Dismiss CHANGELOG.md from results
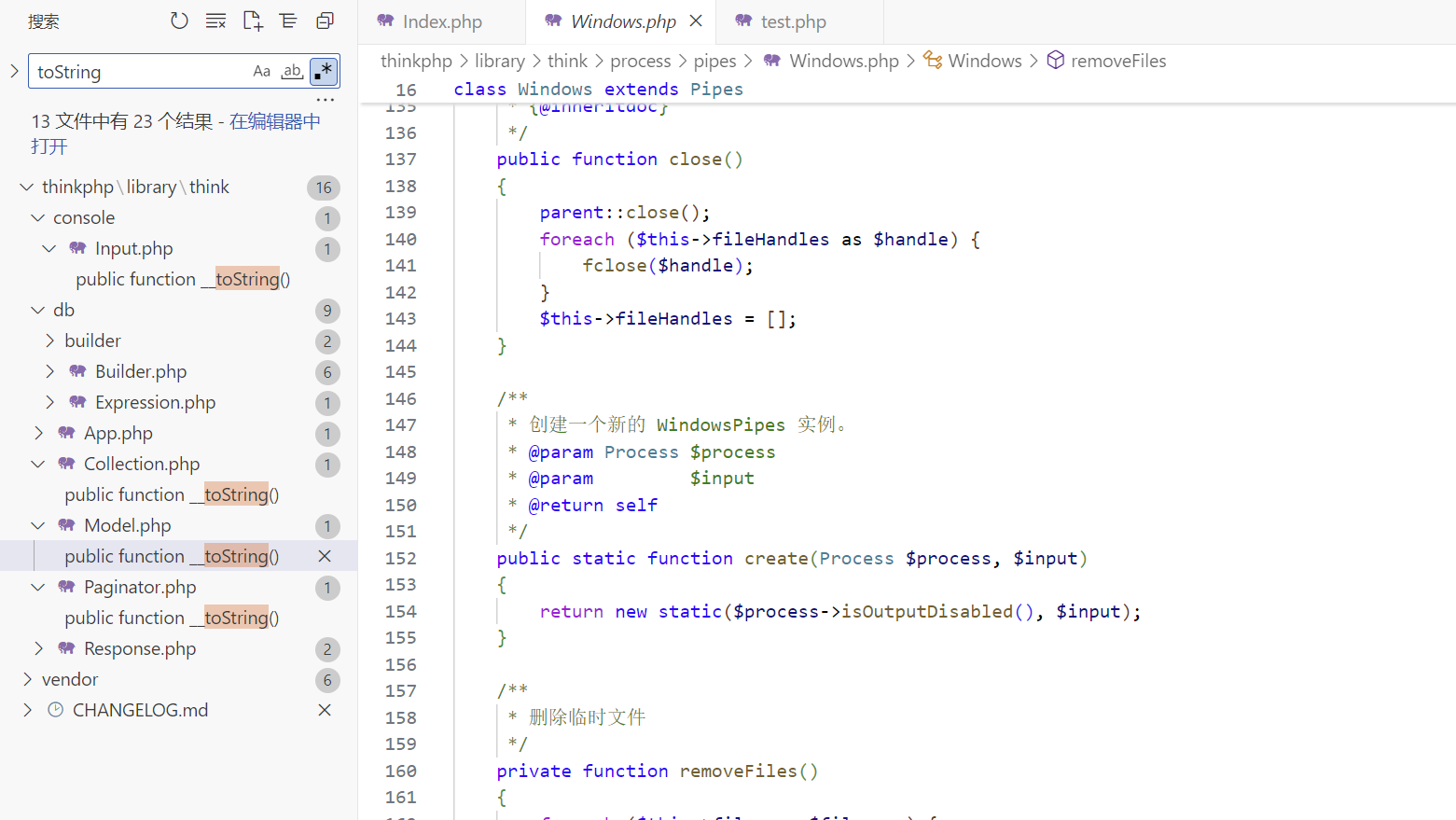 click(x=325, y=710)
